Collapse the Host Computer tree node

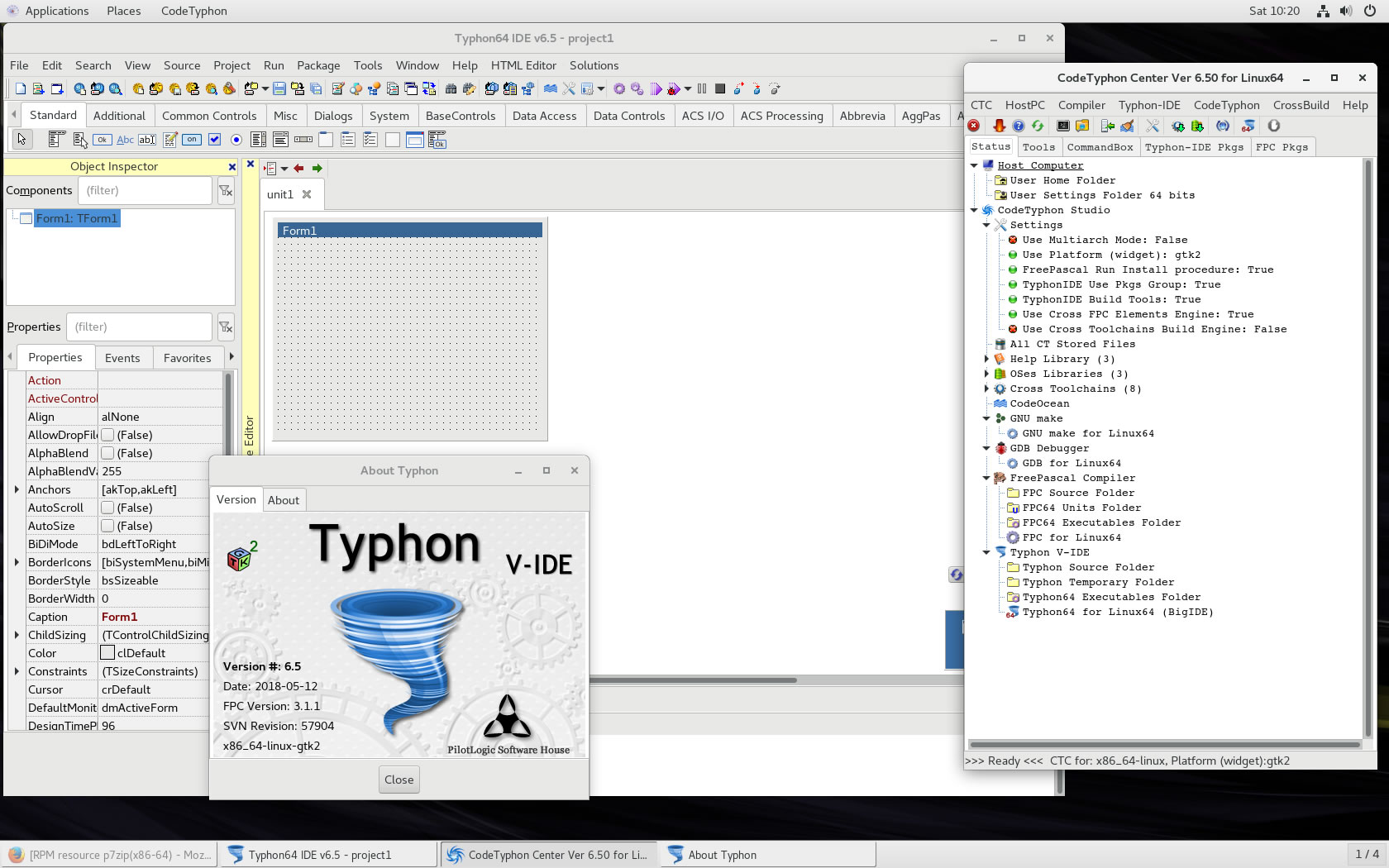[974, 165]
